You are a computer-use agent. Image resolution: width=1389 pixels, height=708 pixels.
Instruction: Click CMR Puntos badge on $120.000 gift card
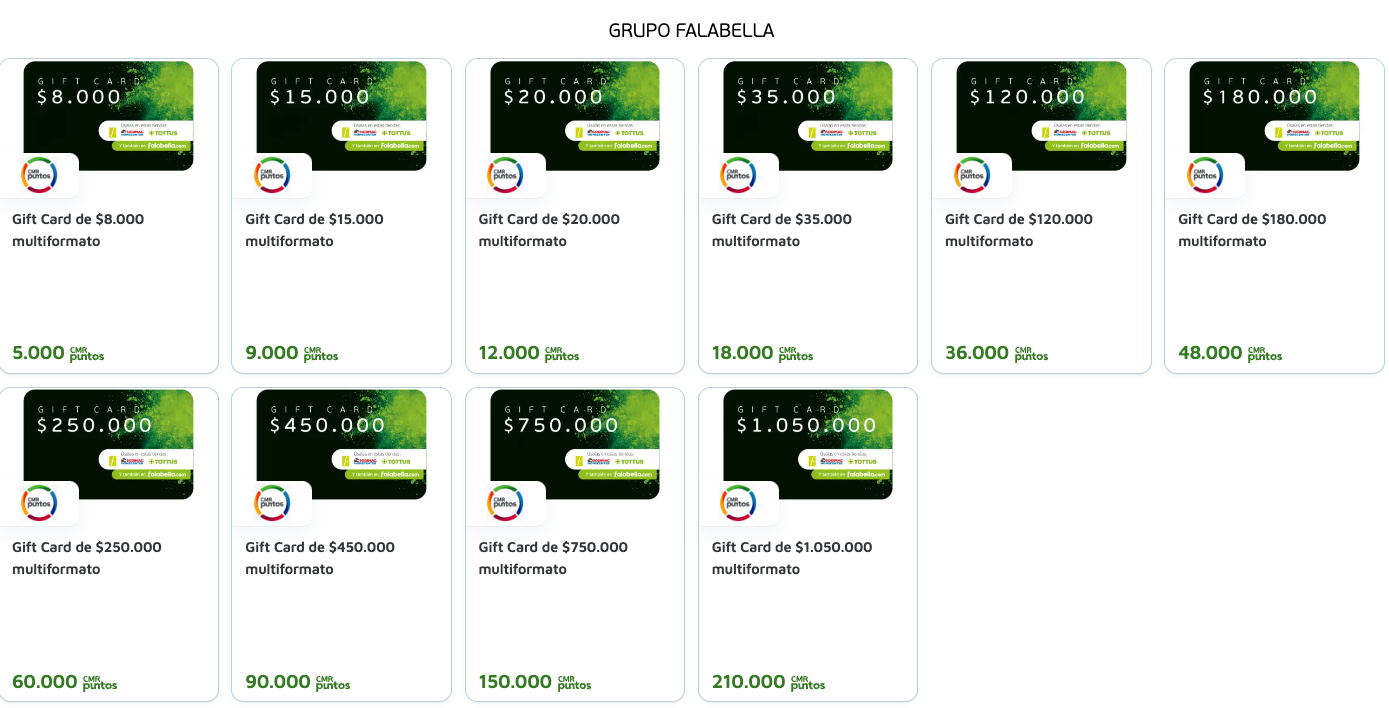[x=972, y=175]
